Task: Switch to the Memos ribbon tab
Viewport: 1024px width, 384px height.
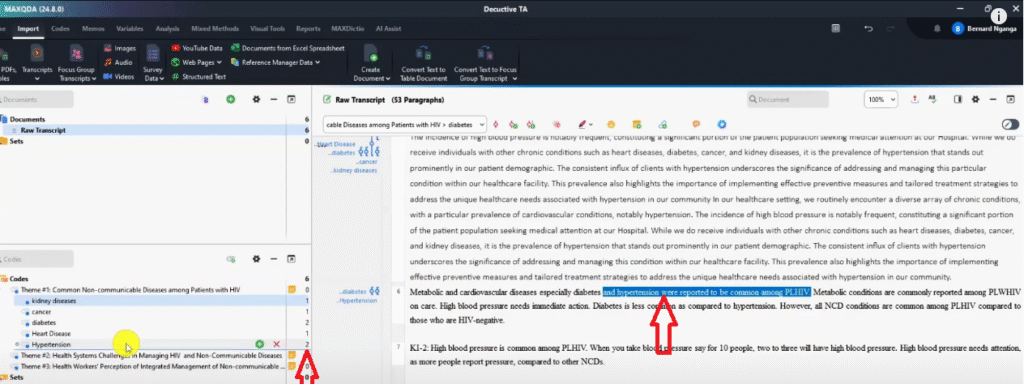Action: [92, 29]
